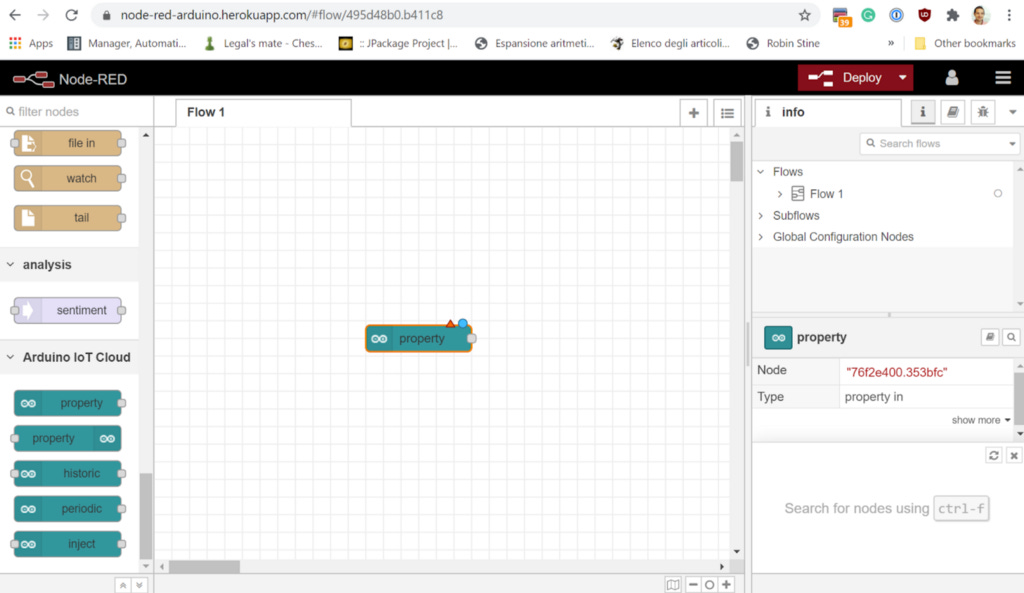Click the show more link
1024x593 pixels.
pos(980,420)
